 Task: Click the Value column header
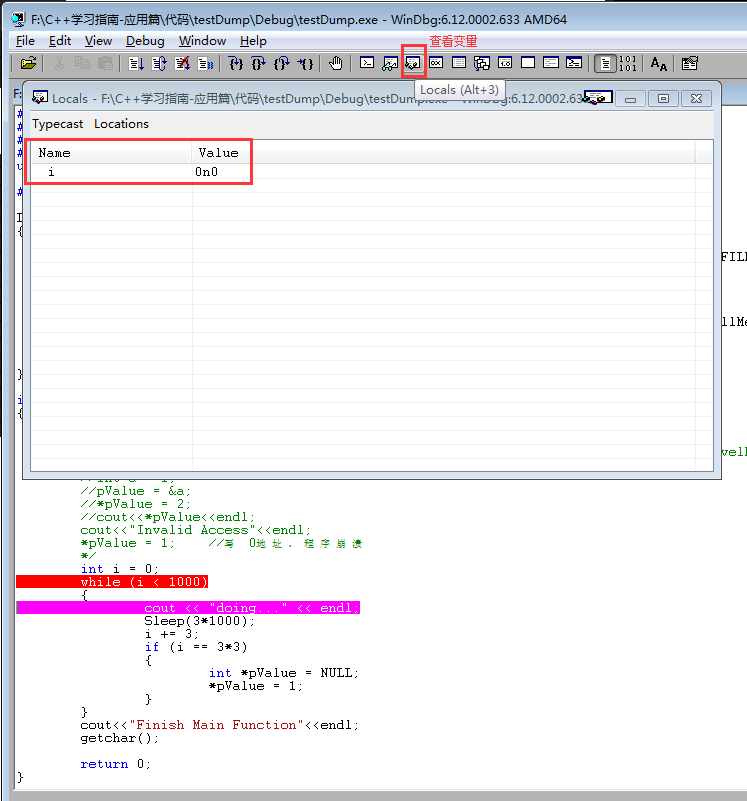click(x=443, y=153)
